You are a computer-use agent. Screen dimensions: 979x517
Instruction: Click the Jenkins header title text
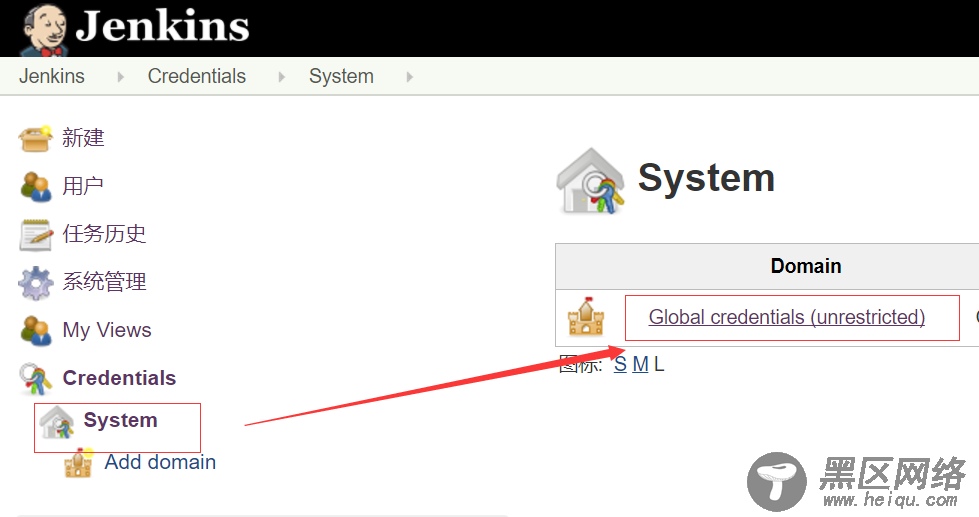click(x=162, y=27)
